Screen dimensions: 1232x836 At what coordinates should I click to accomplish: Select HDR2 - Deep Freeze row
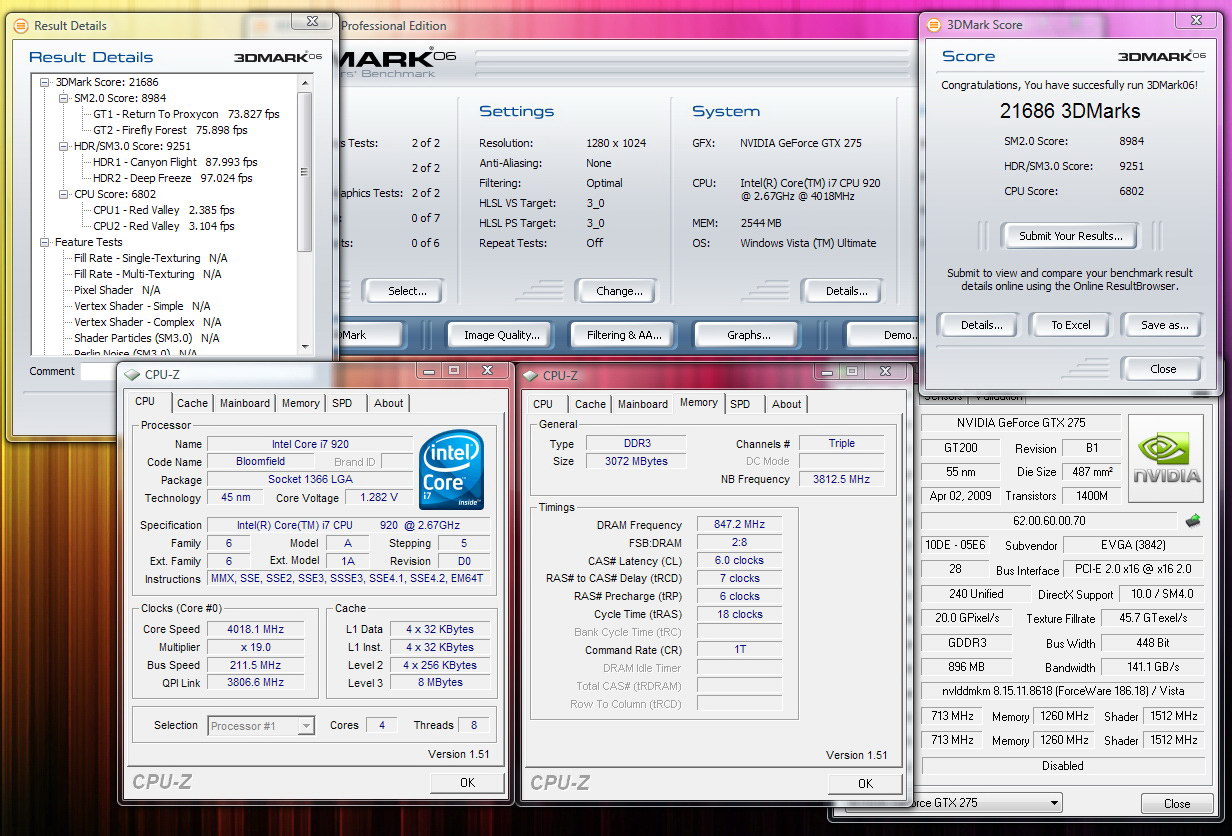pos(172,178)
